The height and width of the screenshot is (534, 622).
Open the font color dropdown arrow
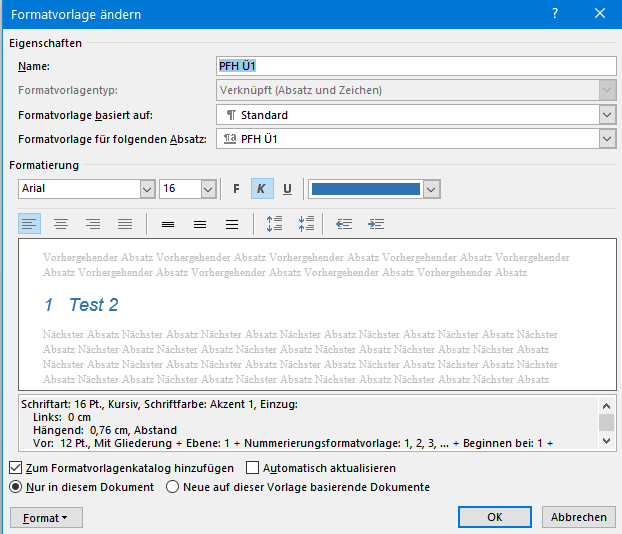click(x=432, y=189)
